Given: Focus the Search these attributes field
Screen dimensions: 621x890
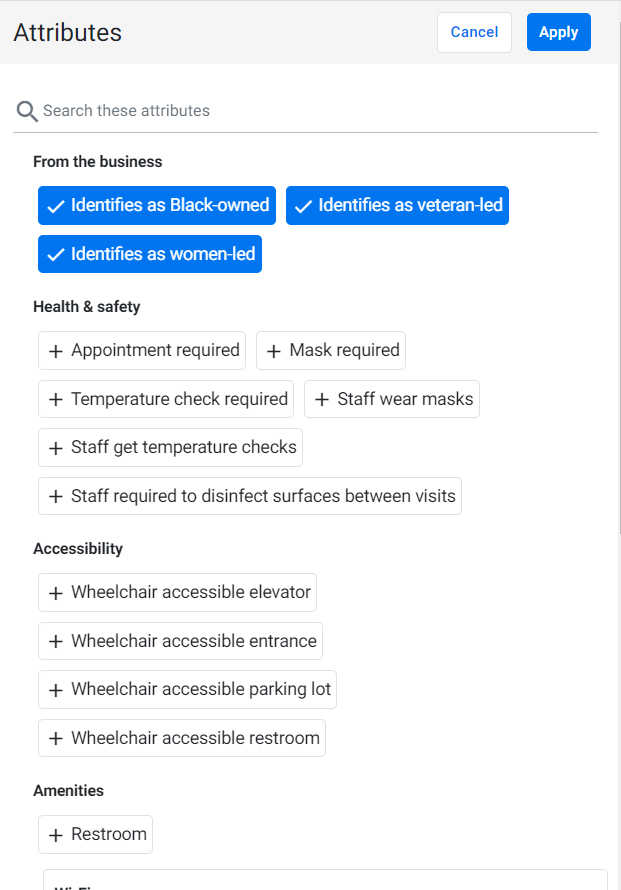Looking at the screenshot, I should click(305, 111).
